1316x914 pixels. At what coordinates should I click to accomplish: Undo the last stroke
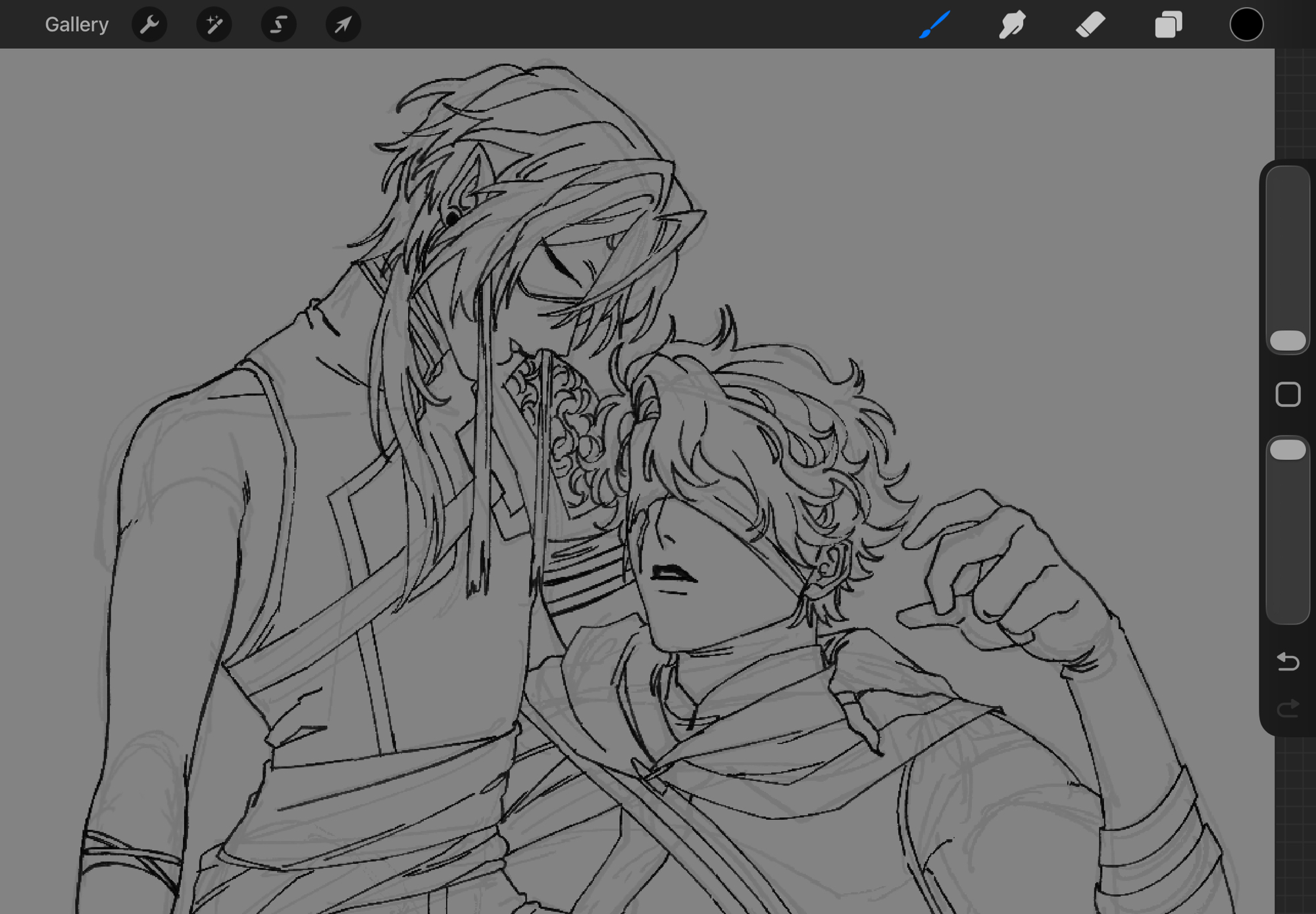click(1288, 661)
